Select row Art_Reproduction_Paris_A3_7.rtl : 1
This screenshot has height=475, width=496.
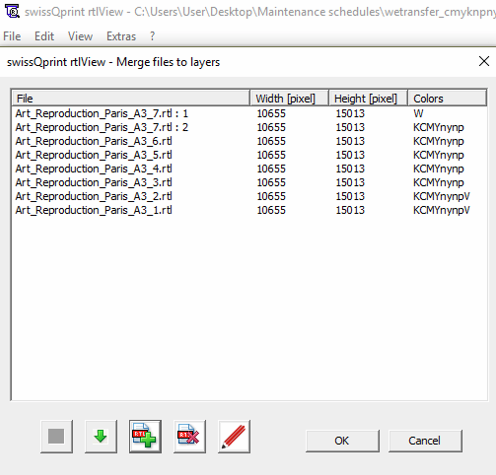[x=249, y=113]
